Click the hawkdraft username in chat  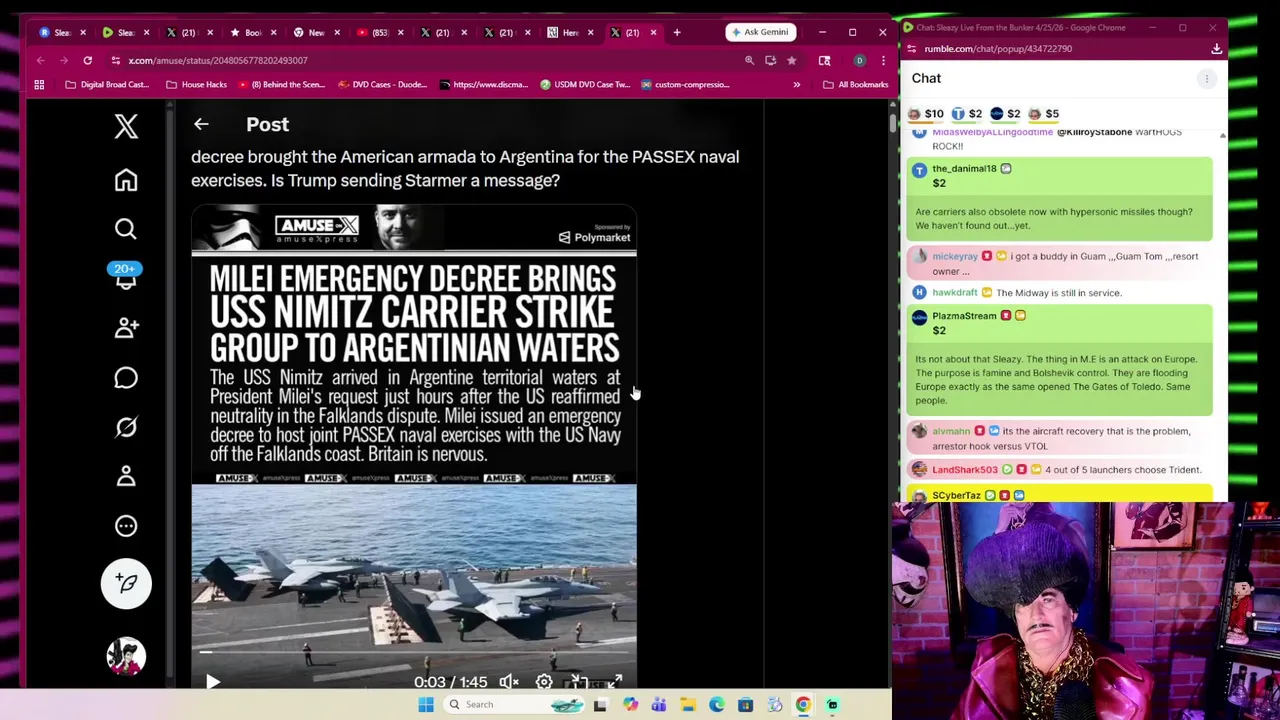(955, 292)
